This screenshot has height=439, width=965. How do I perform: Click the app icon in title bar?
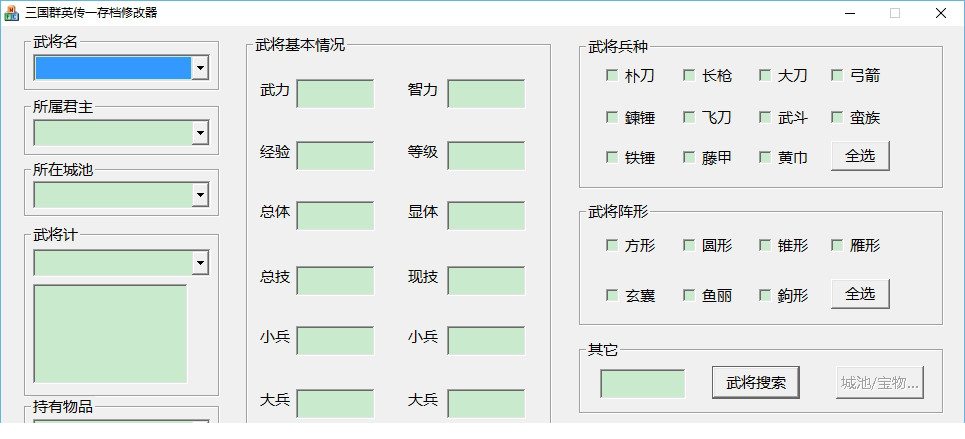tap(11, 13)
